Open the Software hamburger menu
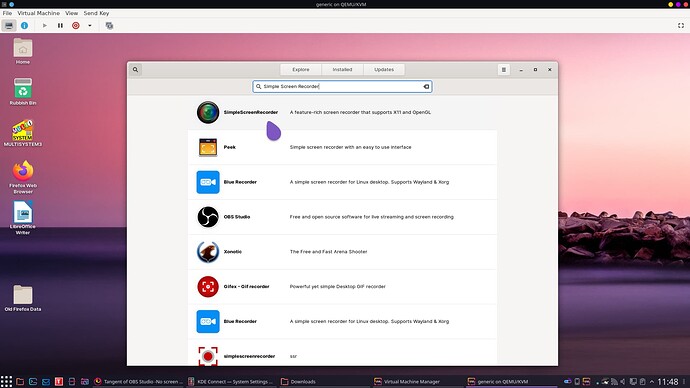Image resolution: width=690 pixels, height=388 pixels. [504, 70]
